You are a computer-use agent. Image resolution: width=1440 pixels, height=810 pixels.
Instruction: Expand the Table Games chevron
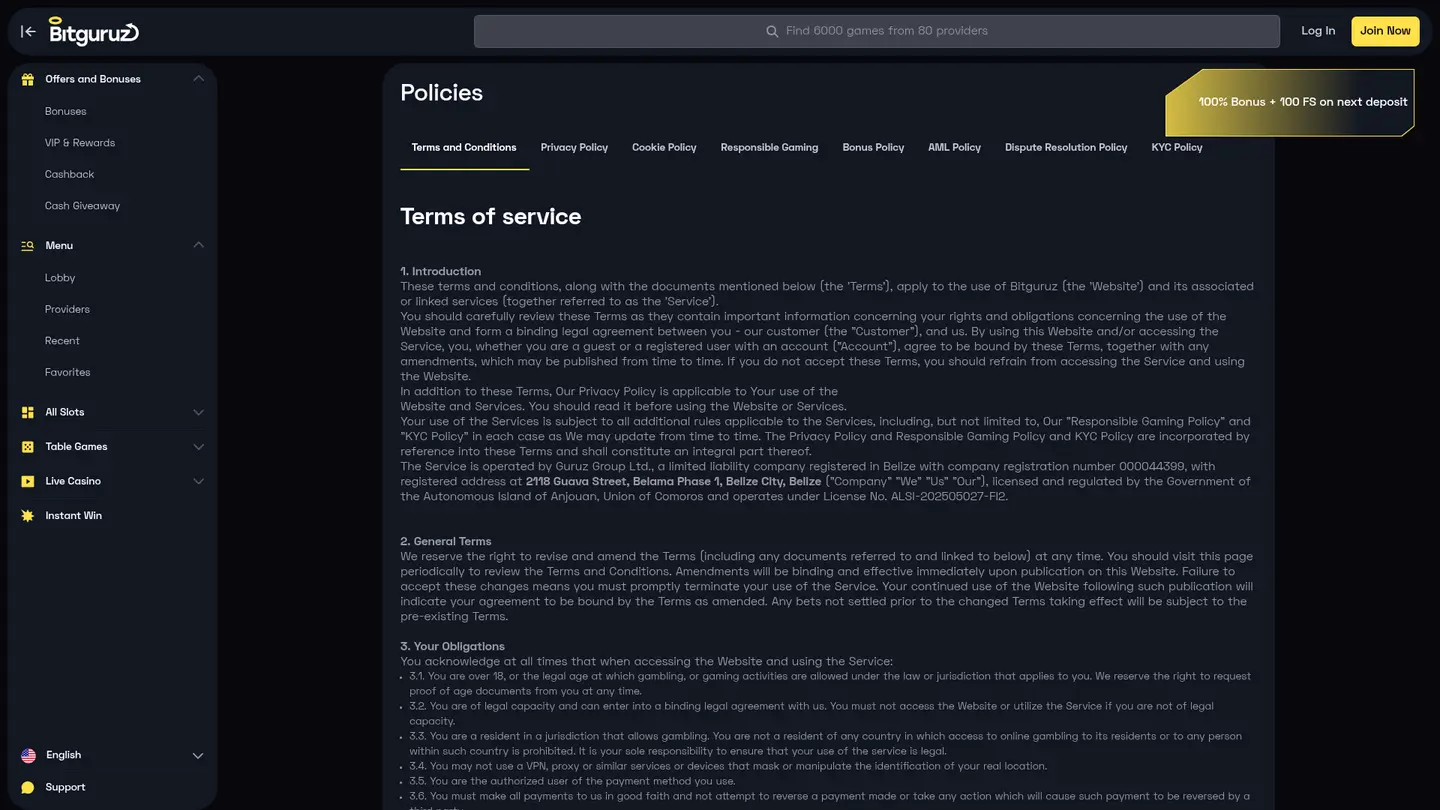click(x=198, y=447)
